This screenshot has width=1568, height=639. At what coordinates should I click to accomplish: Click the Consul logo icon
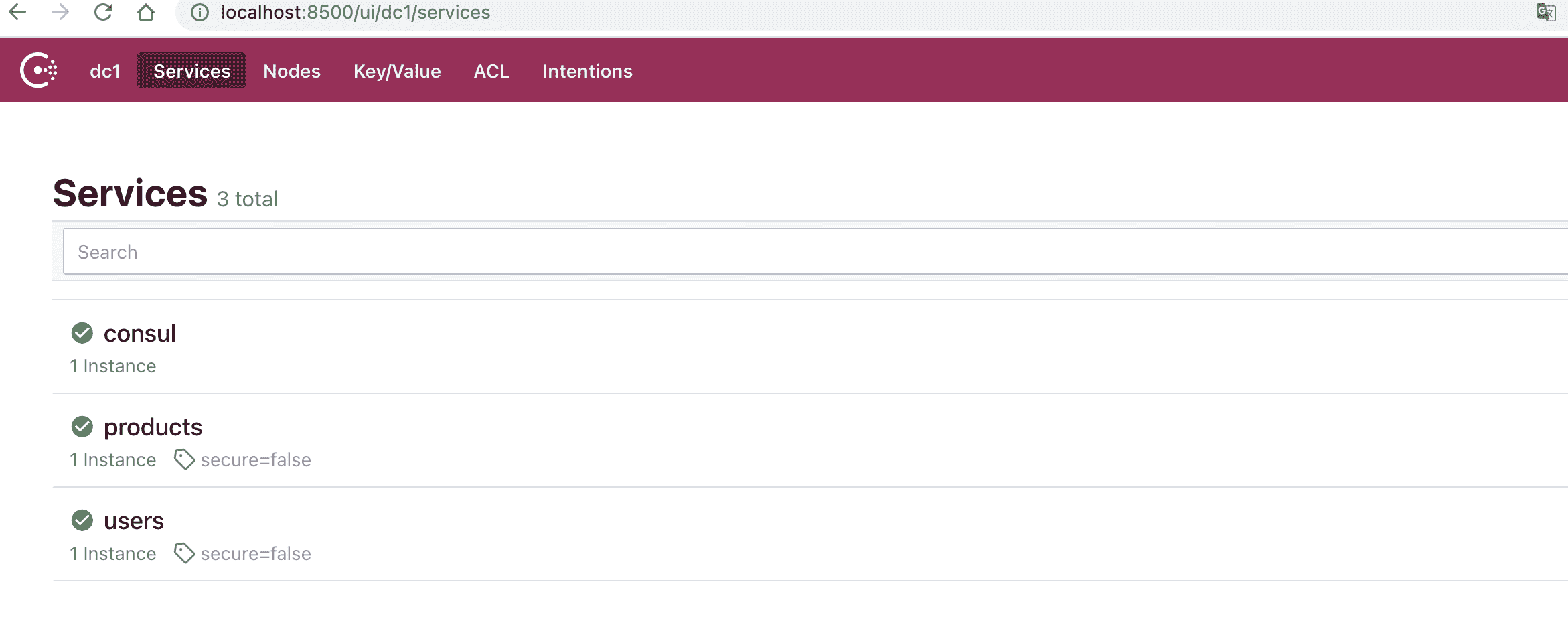tap(38, 70)
